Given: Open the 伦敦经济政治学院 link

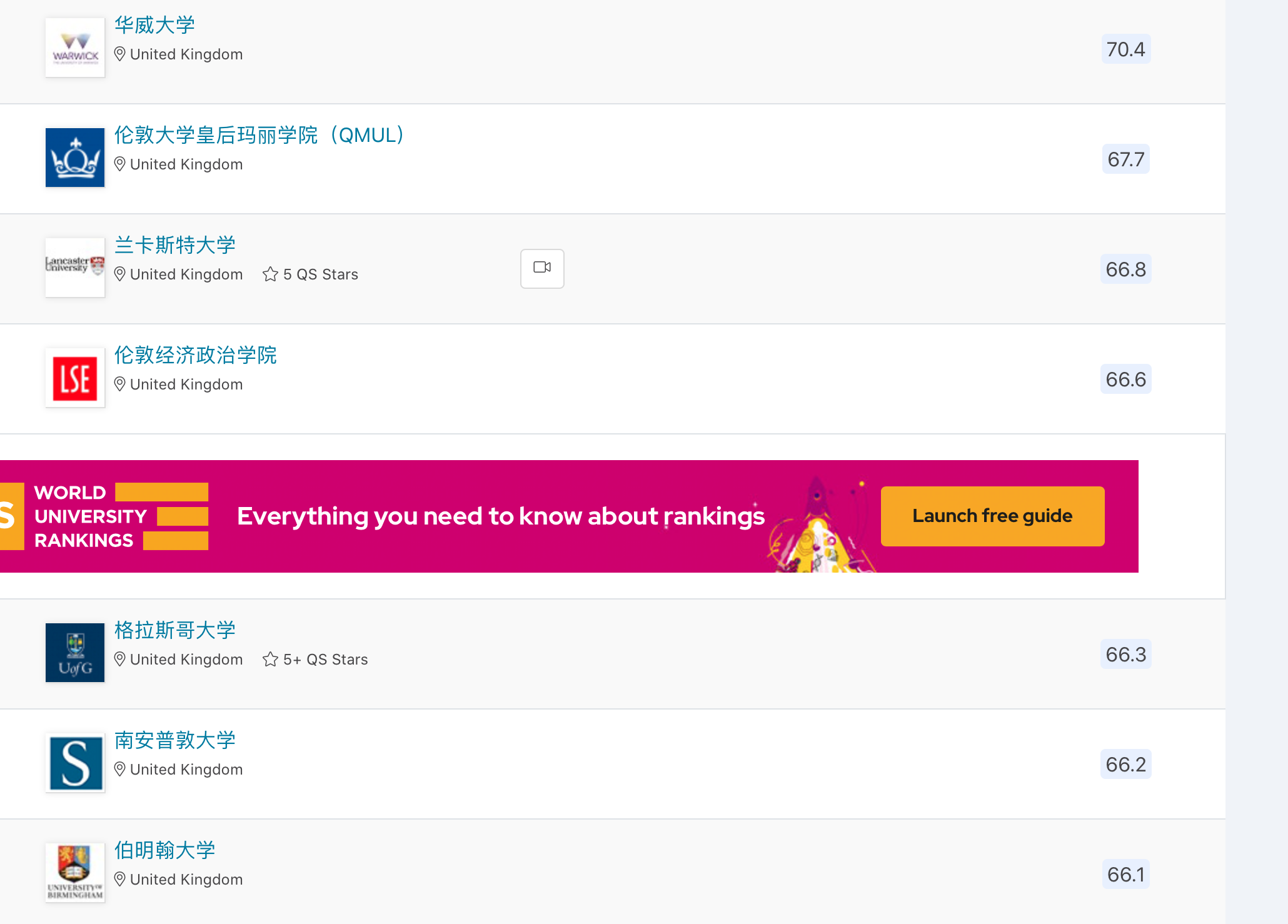Looking at the screenshot, I should [x=195, y=355].
